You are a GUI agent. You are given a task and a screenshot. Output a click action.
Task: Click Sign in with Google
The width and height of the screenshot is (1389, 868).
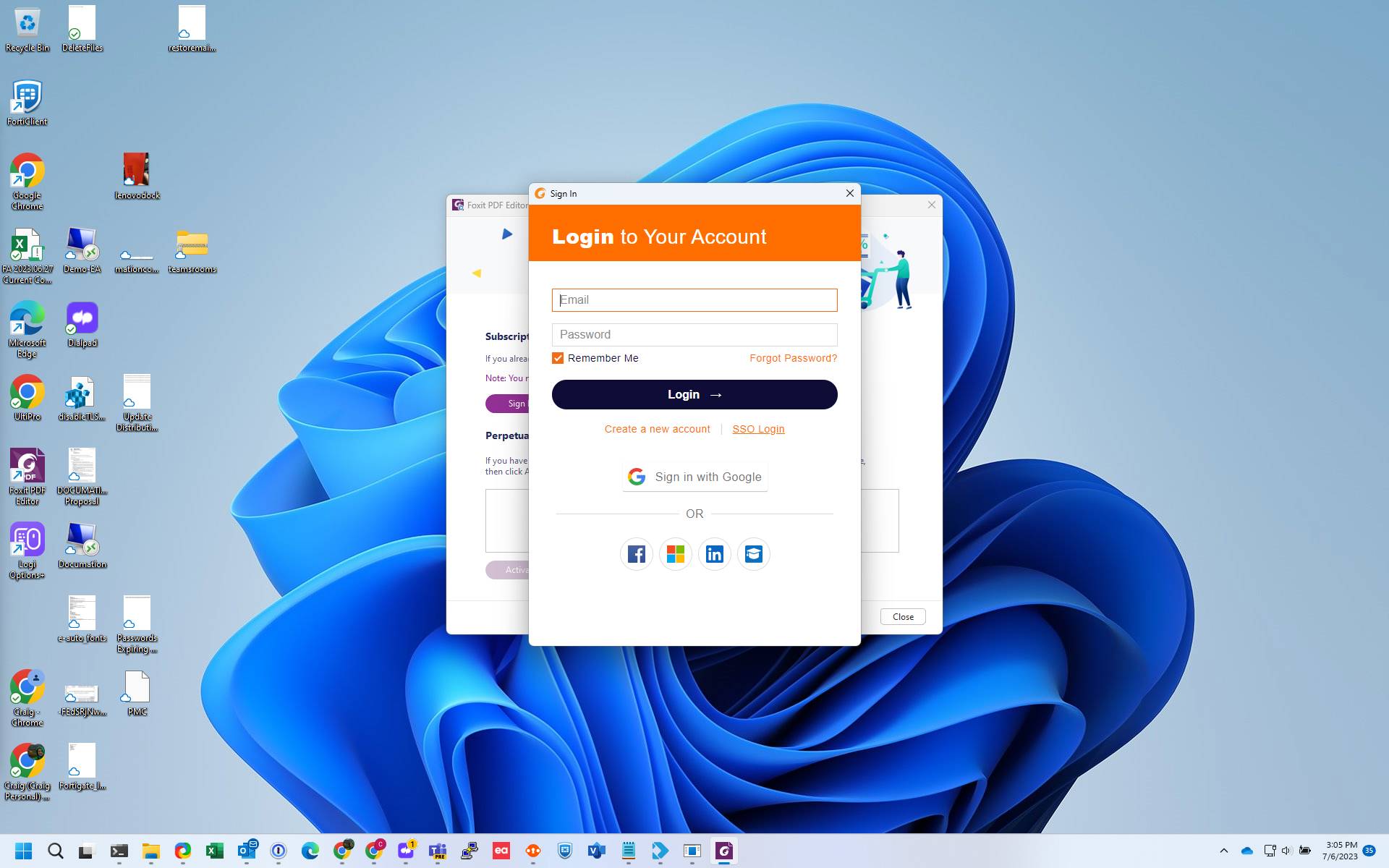[x=695, y=477]
